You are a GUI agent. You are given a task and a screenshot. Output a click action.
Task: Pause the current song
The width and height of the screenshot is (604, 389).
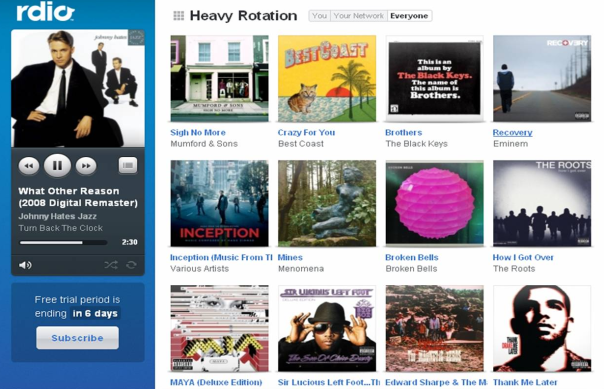[57, 166]
